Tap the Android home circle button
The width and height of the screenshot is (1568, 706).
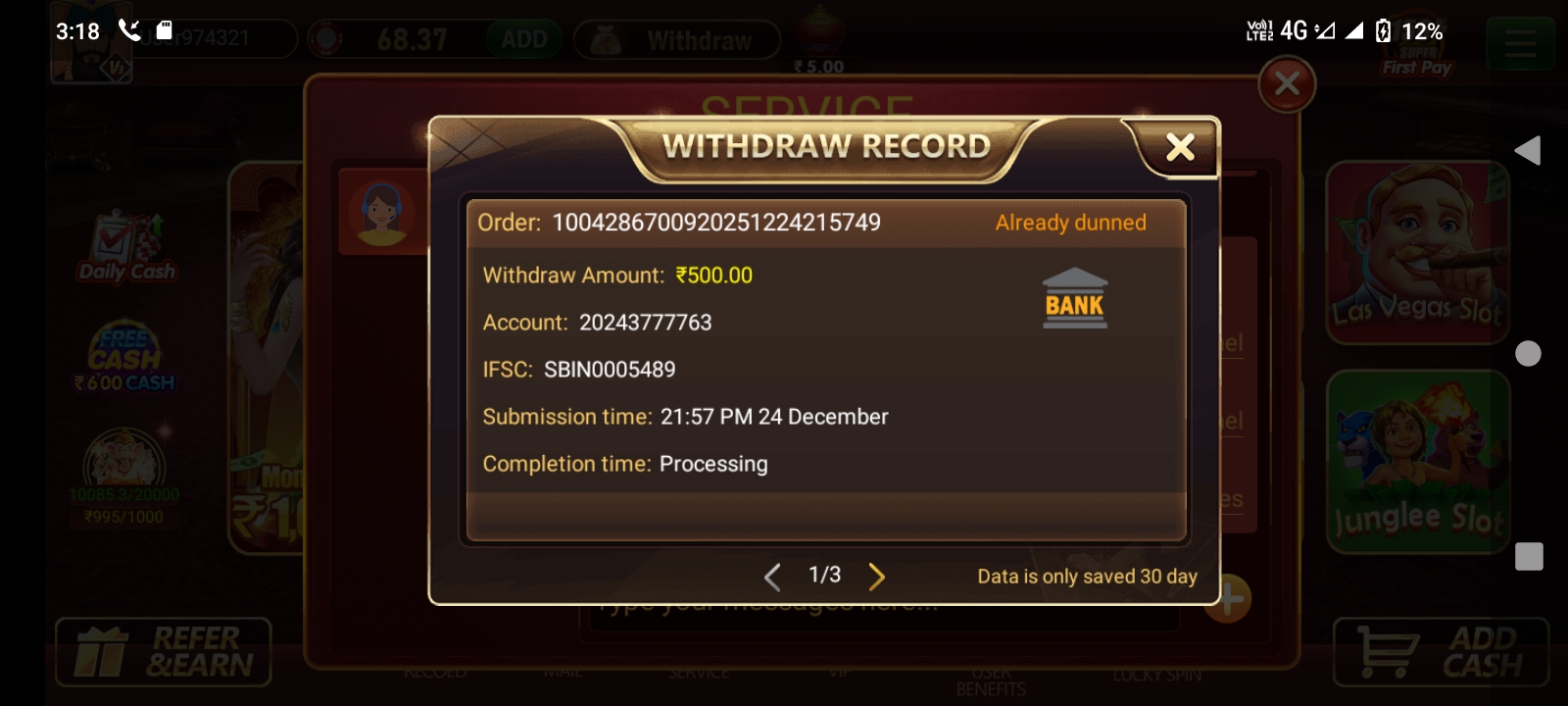[1528, 353]
